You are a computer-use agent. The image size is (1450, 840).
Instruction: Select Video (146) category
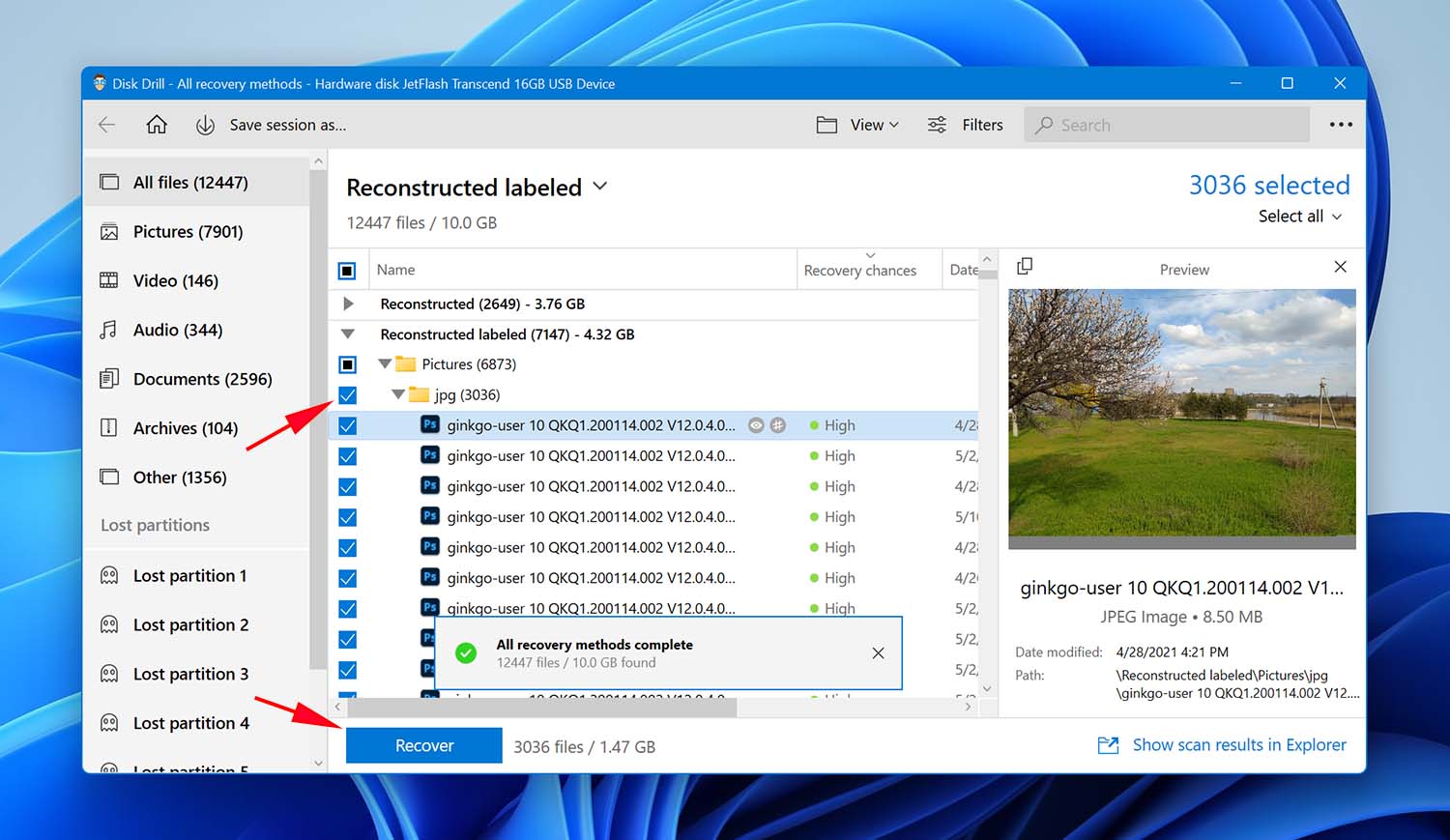coord(196,280)
